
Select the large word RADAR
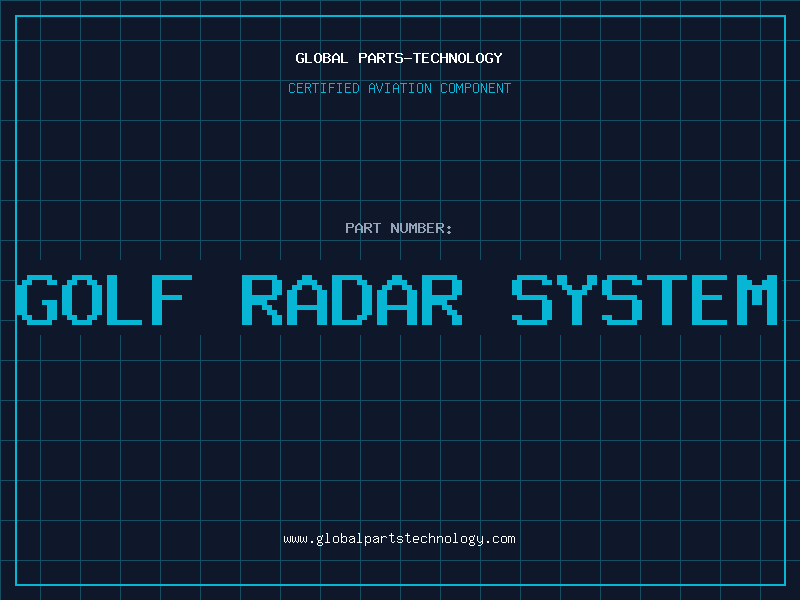(x=352, y=300)
